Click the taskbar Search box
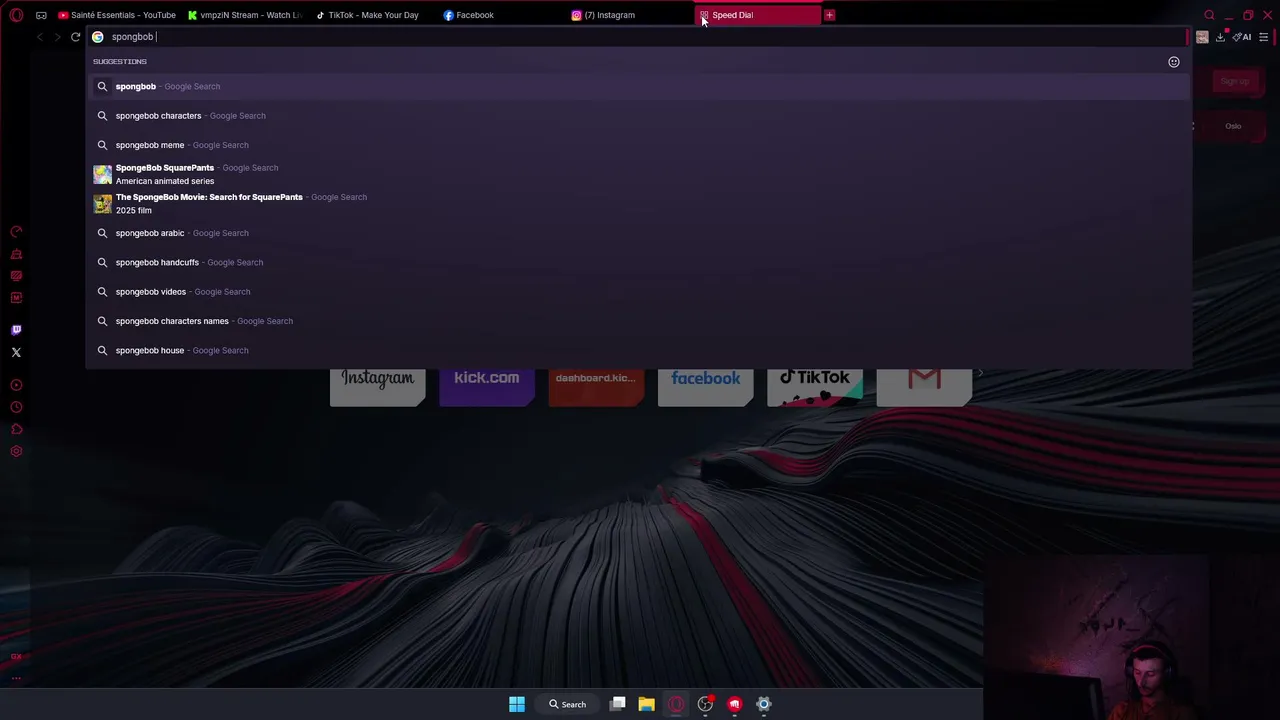 point(568,704)
